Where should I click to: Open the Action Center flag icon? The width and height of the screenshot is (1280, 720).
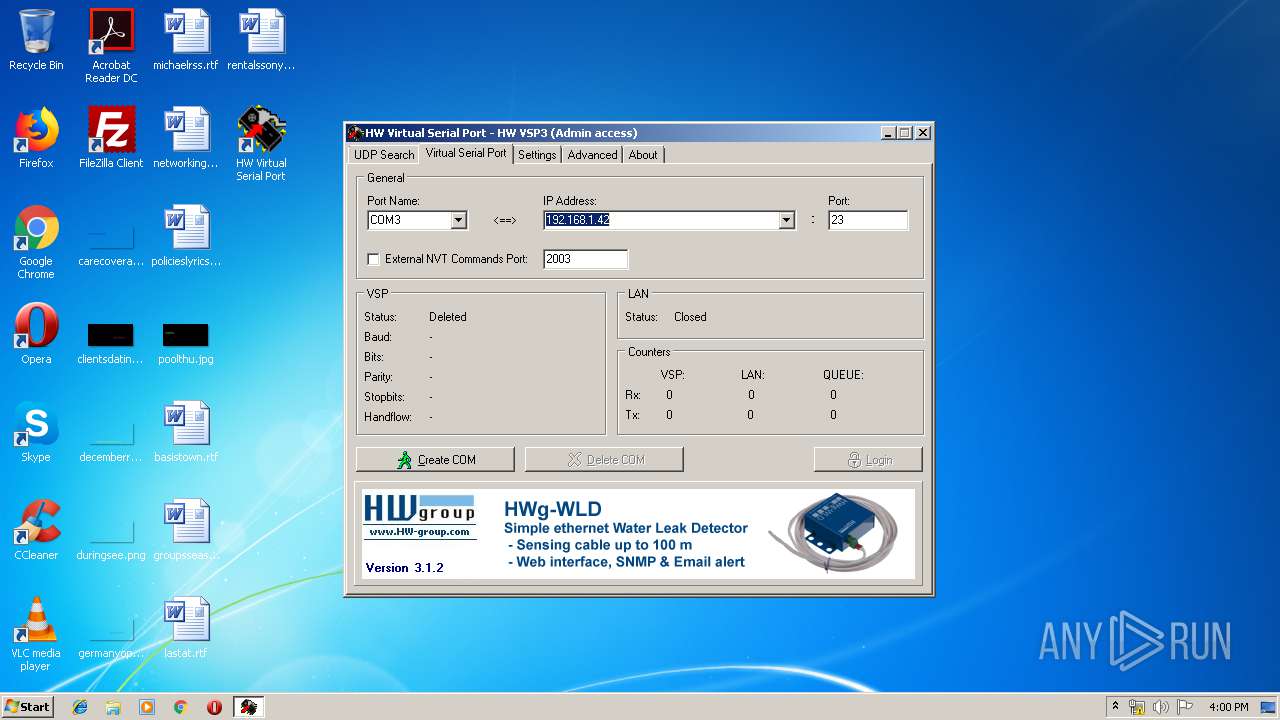tap(1185, 707)
